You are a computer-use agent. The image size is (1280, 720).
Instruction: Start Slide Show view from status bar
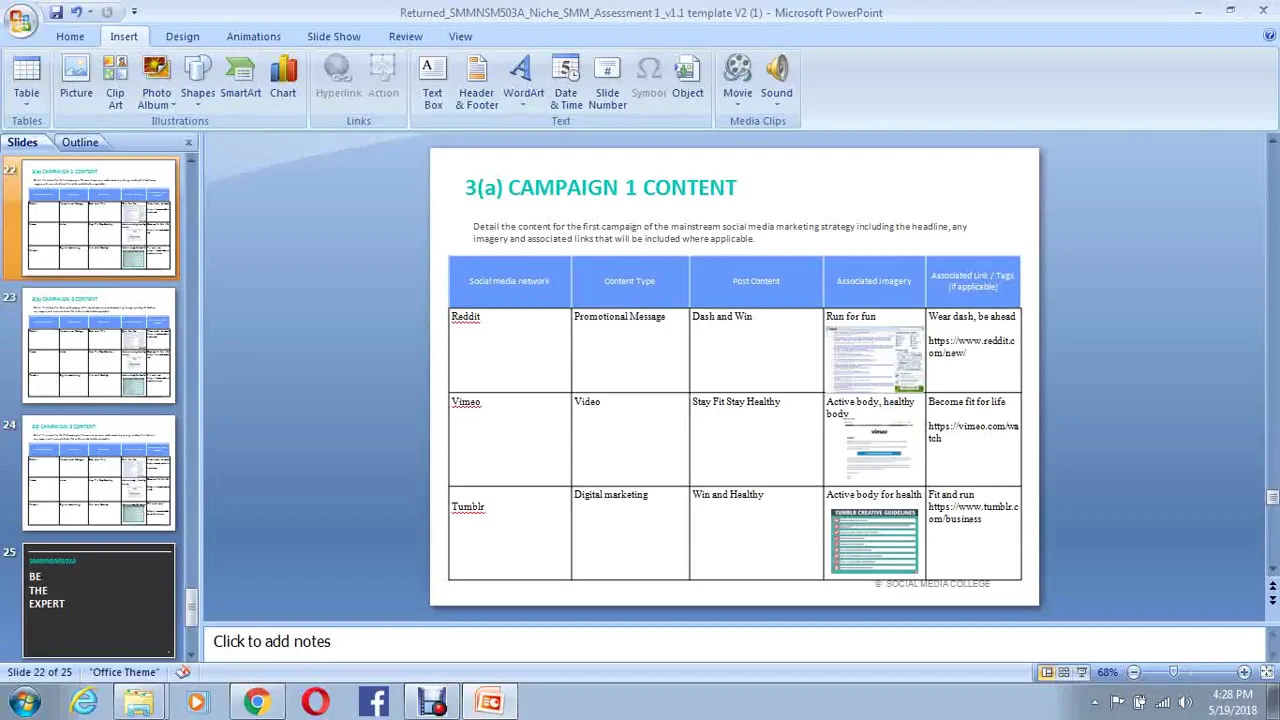[x=1082, y=672]
